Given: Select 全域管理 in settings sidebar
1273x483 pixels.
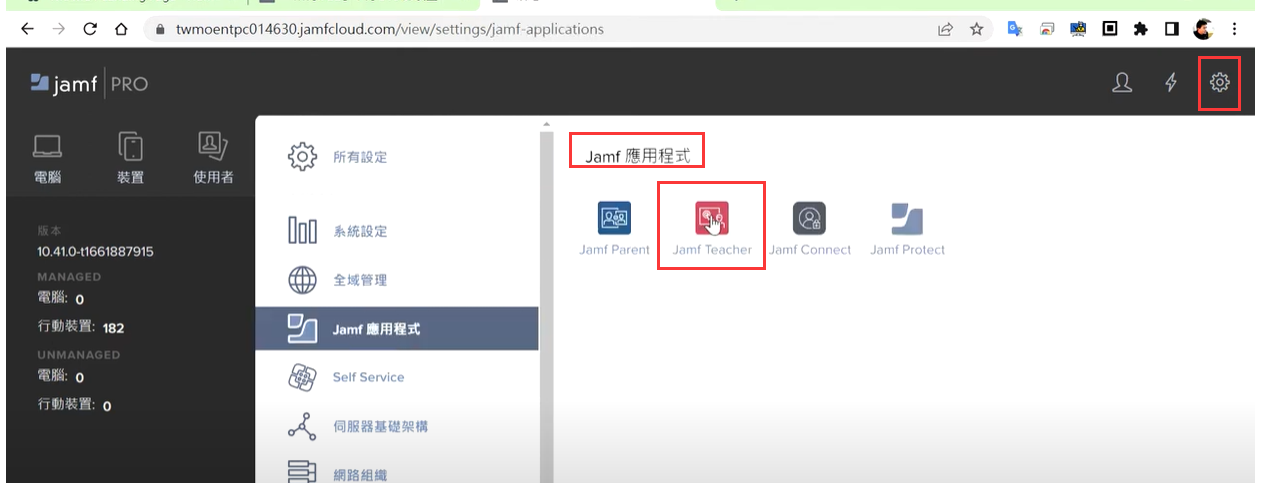Looking at the screenshot, I should pyautogui.click(x=397, y=280).
